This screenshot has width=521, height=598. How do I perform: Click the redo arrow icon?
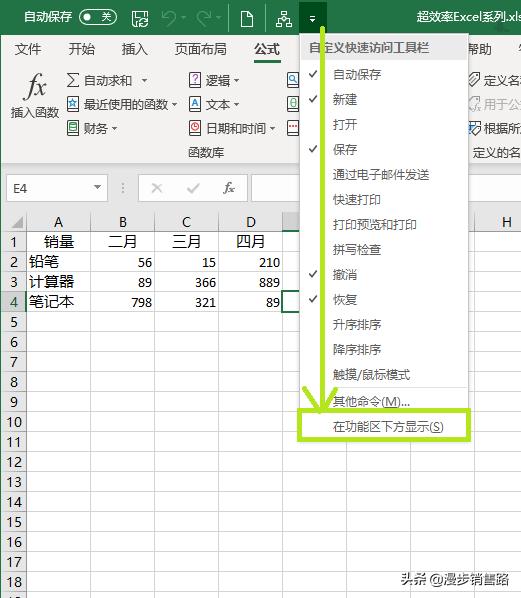coord(204,18)
